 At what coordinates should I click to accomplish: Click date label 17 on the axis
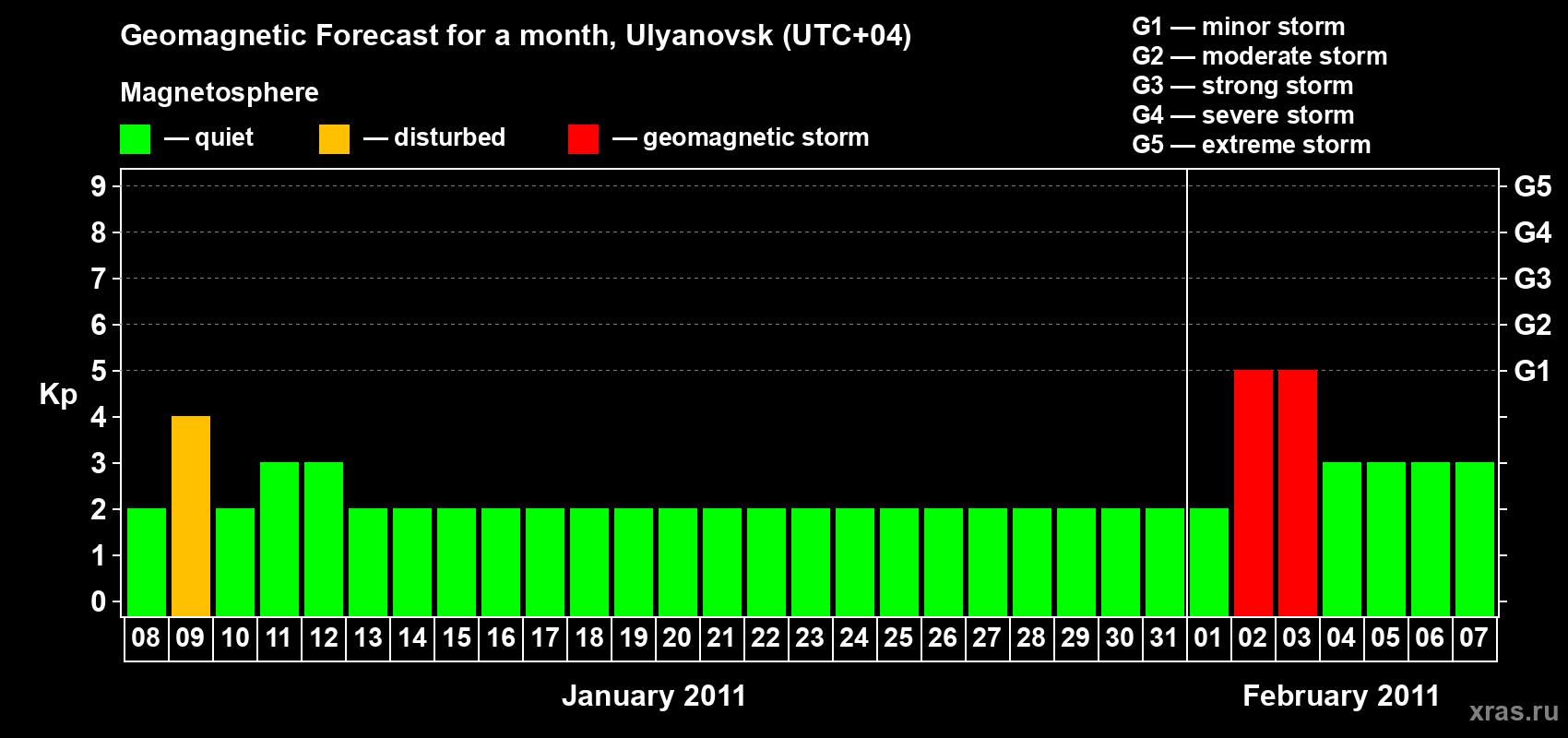click(x=545, y=637)
